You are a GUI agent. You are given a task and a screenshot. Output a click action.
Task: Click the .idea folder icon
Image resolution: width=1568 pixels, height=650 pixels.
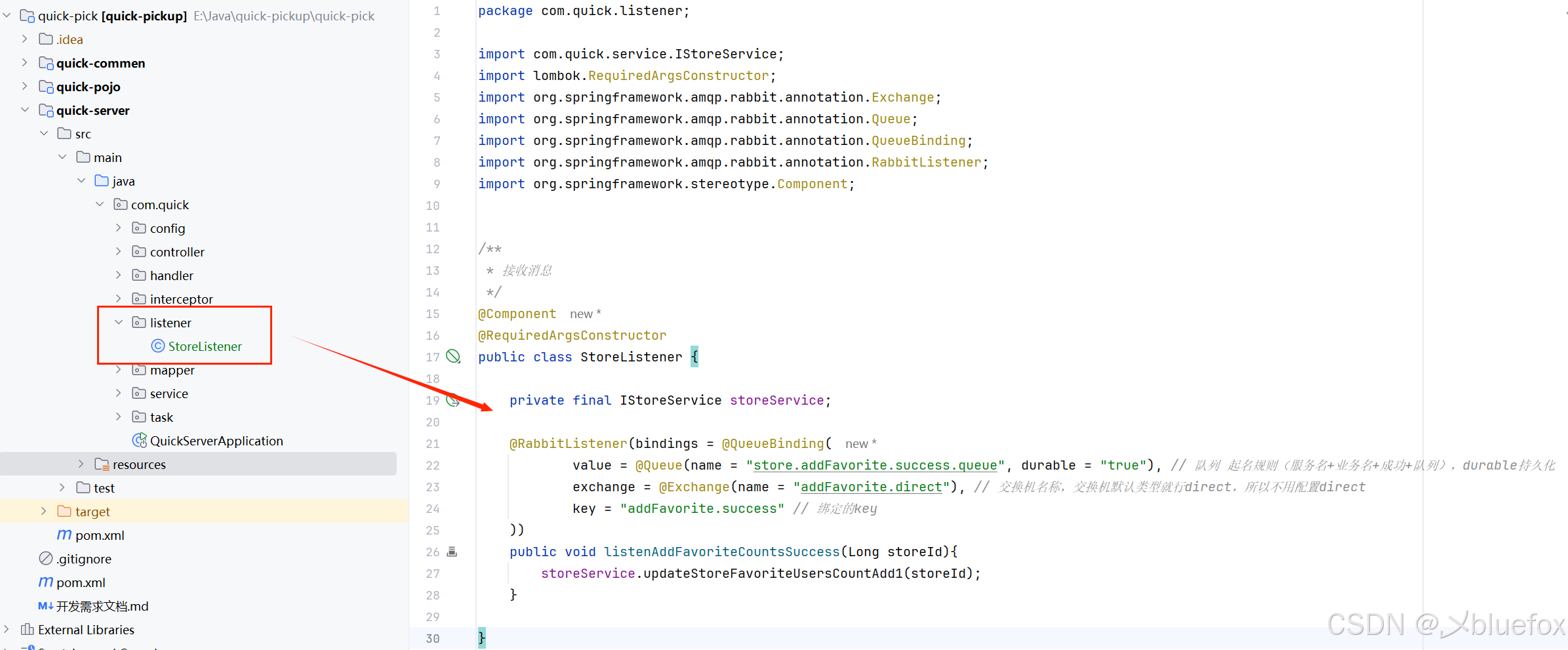tap(46, 39)
